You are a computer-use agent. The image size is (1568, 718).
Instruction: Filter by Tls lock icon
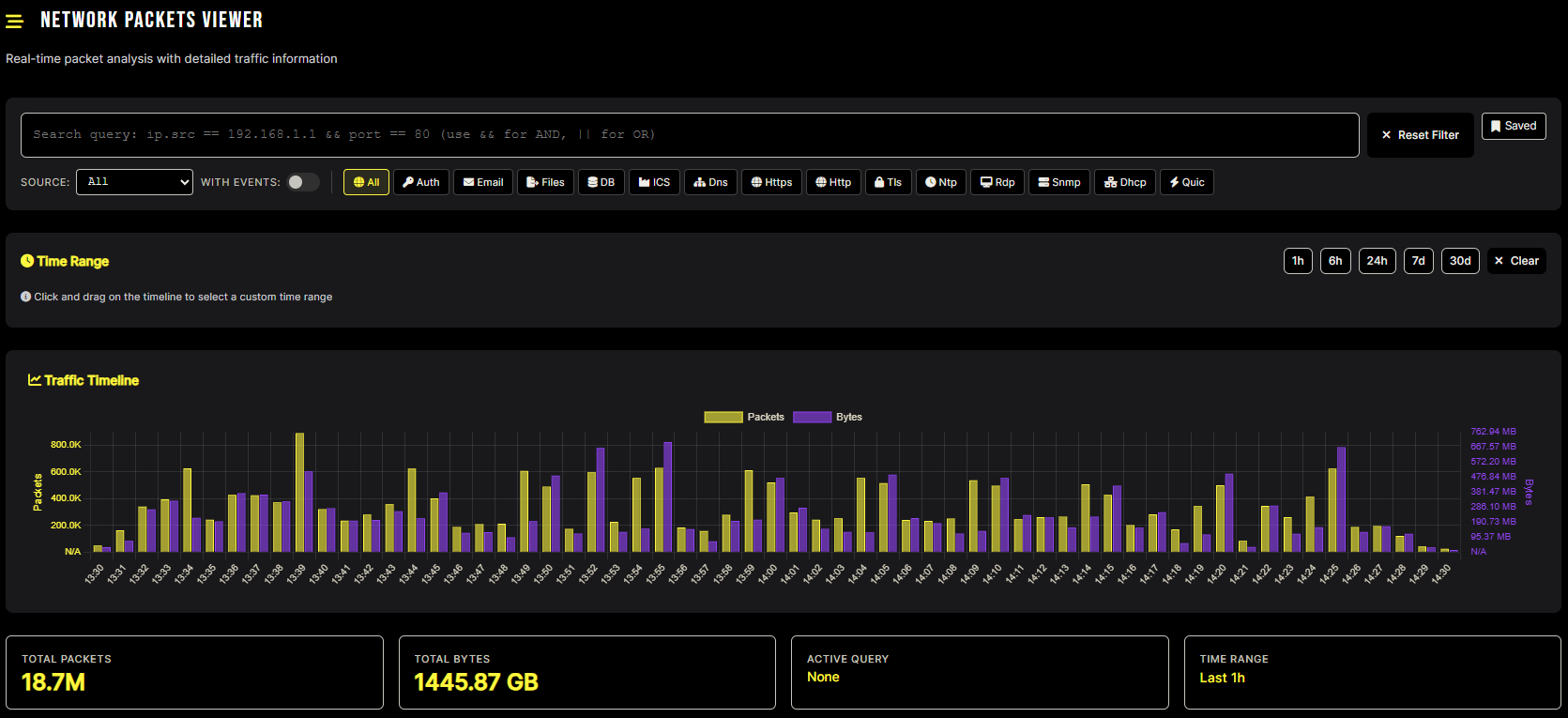[888, 182]
